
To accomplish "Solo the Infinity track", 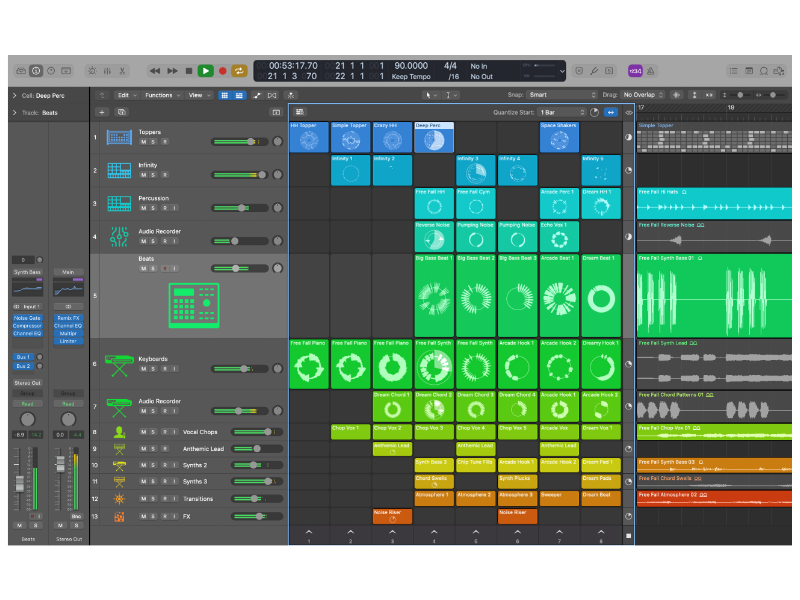I will click(x=153, y=175).
